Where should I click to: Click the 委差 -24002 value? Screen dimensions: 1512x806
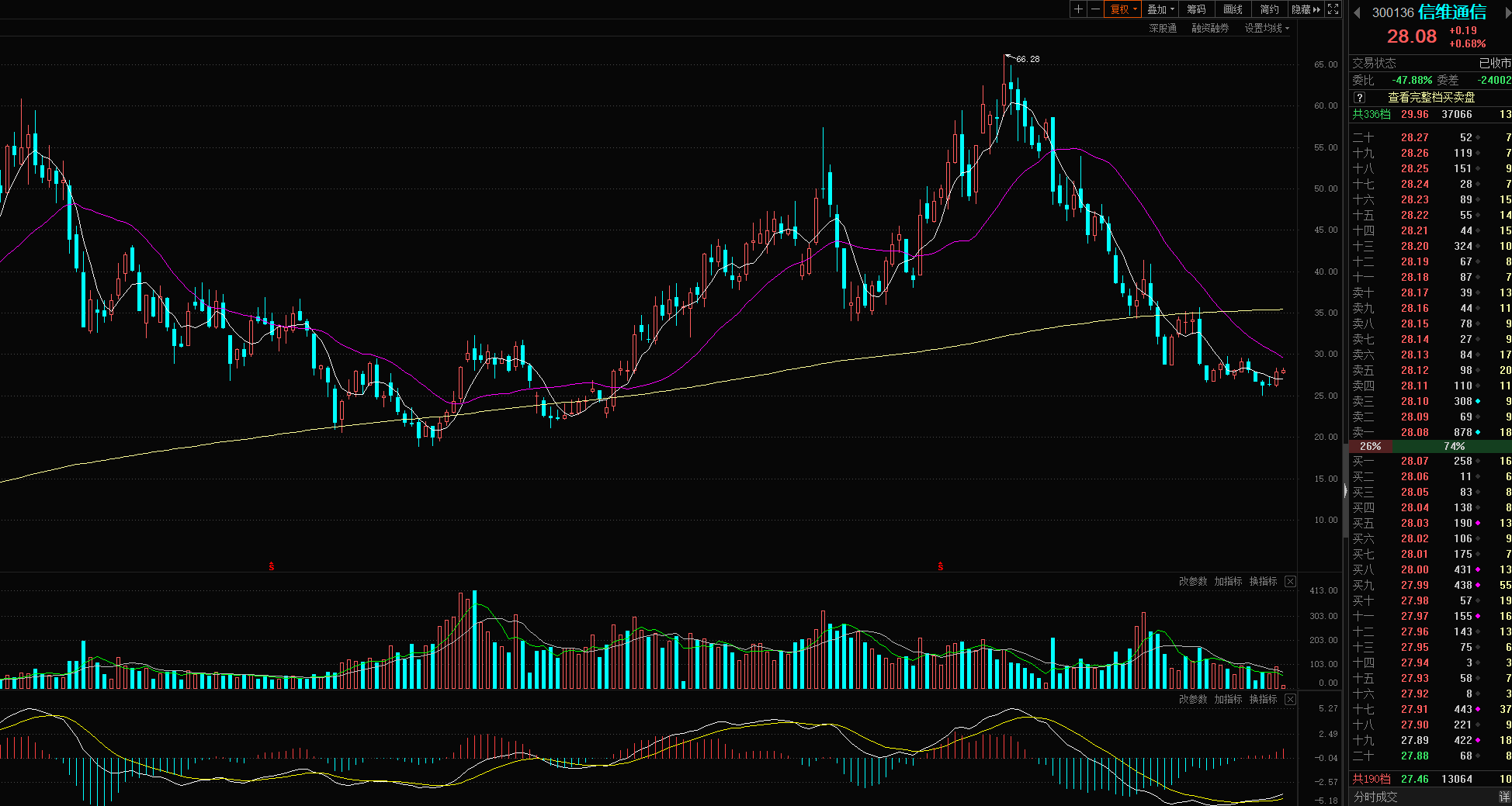pos(1494,80)
